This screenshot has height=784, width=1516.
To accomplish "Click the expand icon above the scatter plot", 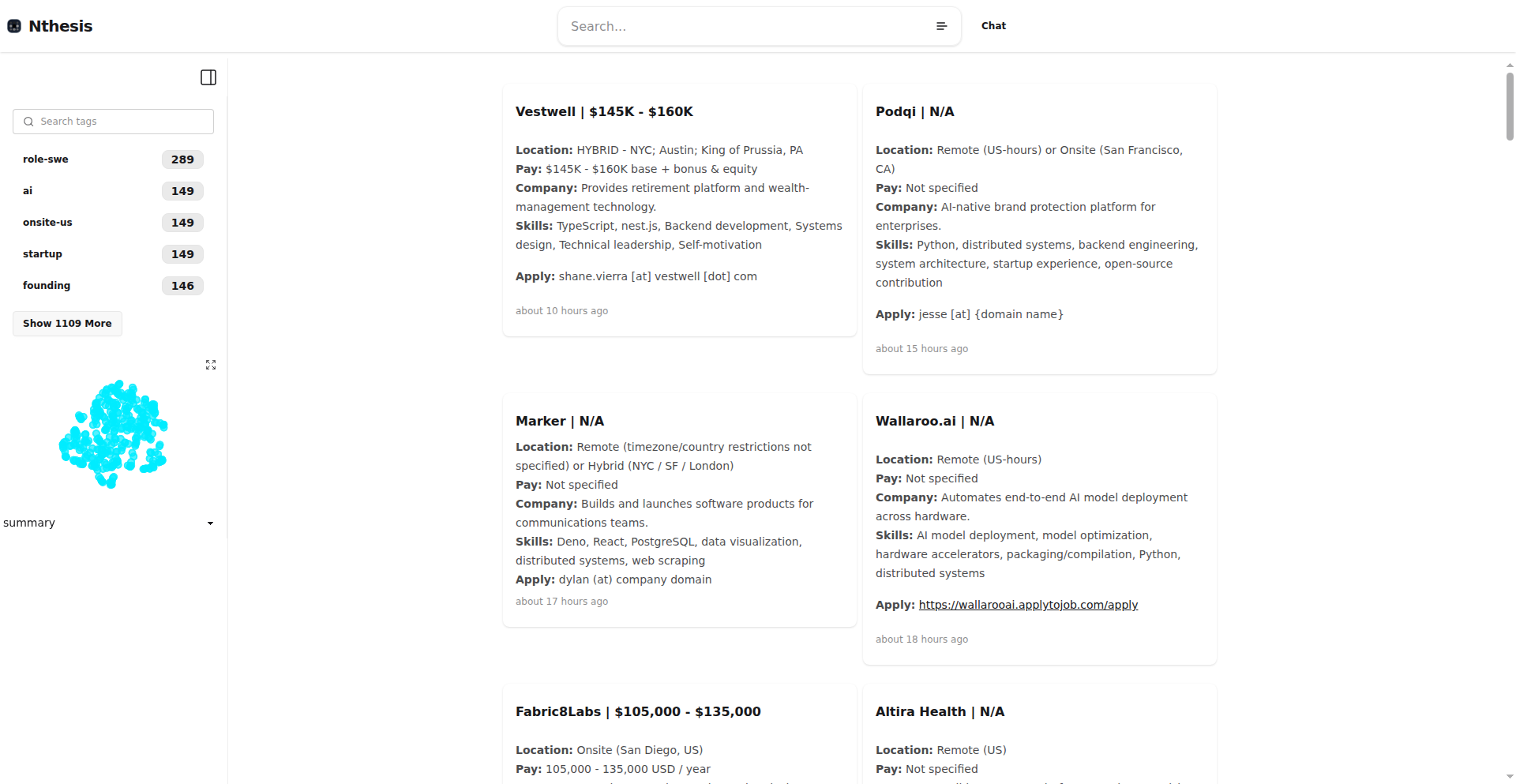I will (210, 364).
